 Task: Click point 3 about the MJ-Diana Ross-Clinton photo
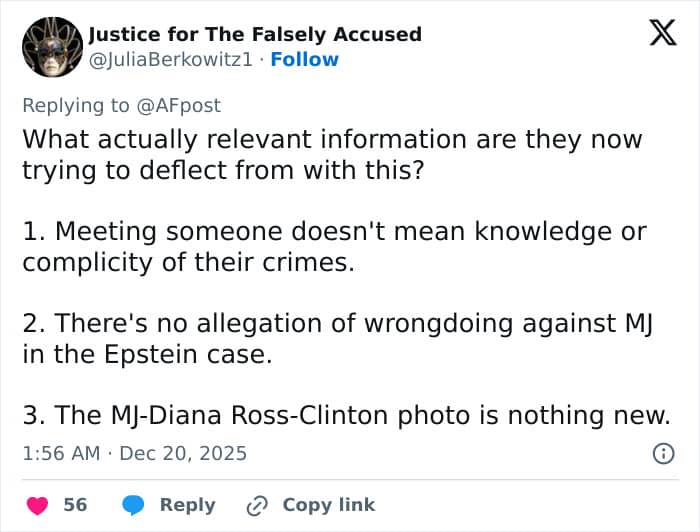[x=346, y=415]
